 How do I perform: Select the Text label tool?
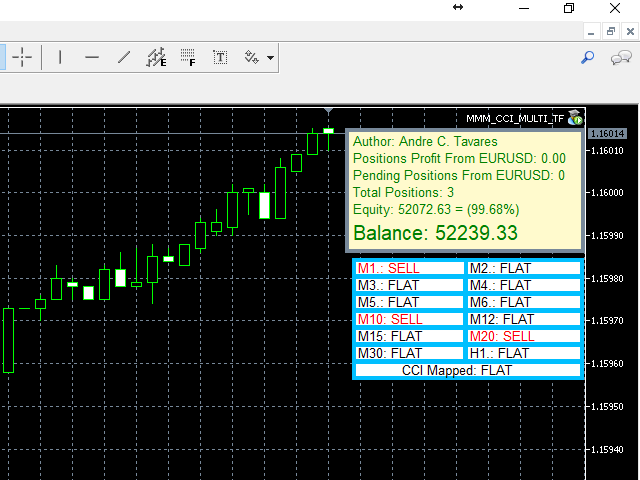pyautogui.click(x=220, y=57)
